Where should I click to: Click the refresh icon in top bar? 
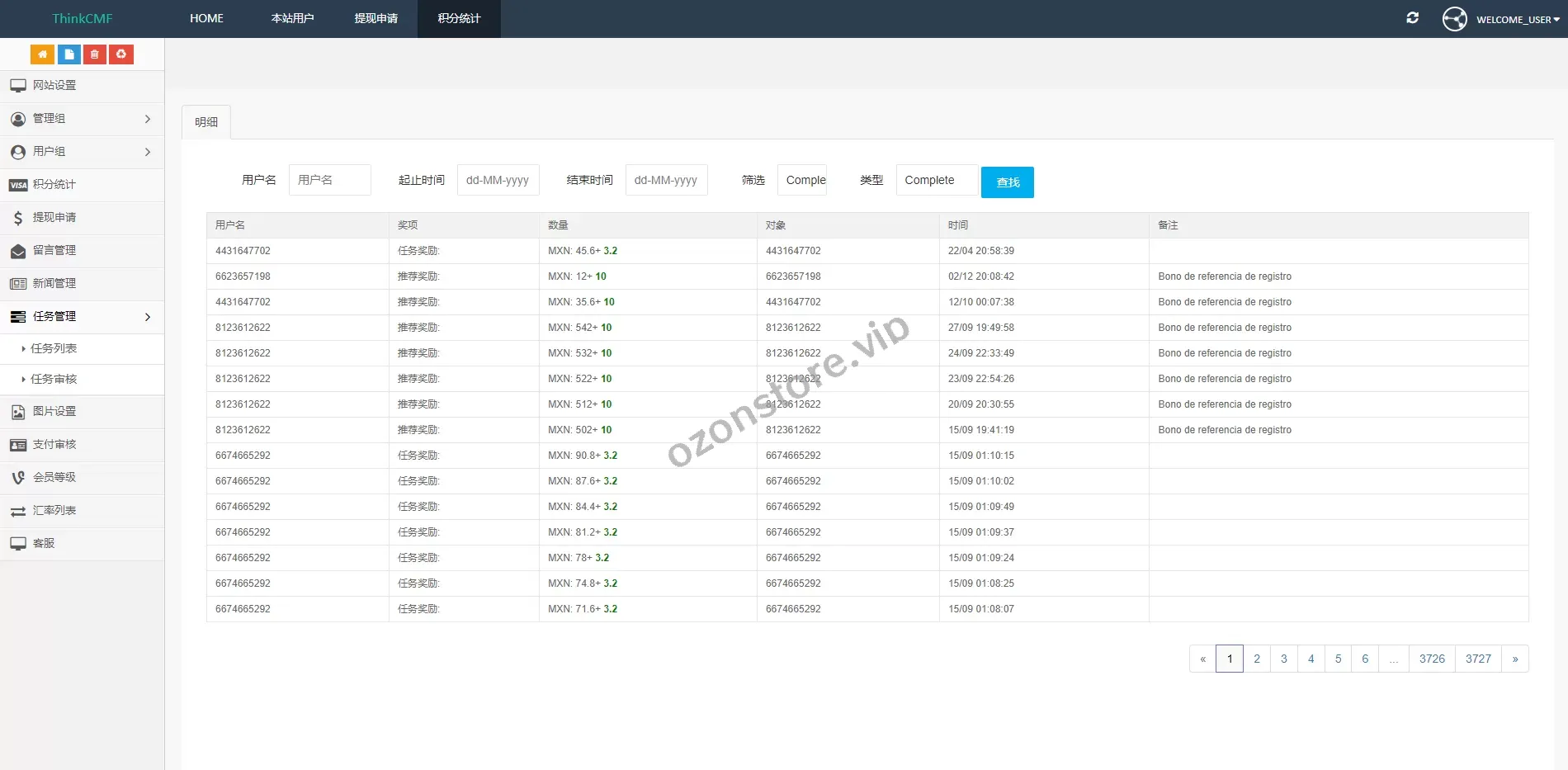pyautogui.click(x=1412, y=18)
